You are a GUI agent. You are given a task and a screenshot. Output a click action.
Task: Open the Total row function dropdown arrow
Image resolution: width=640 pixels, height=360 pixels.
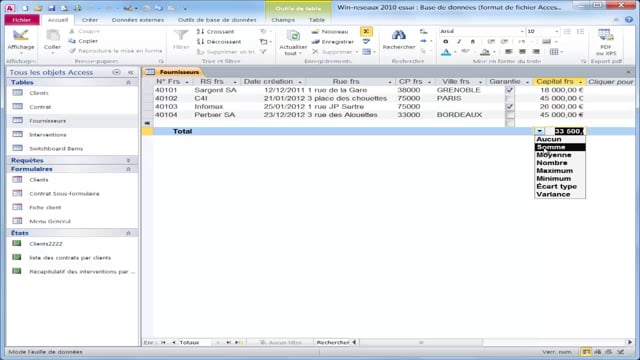[x=540, y=131]
